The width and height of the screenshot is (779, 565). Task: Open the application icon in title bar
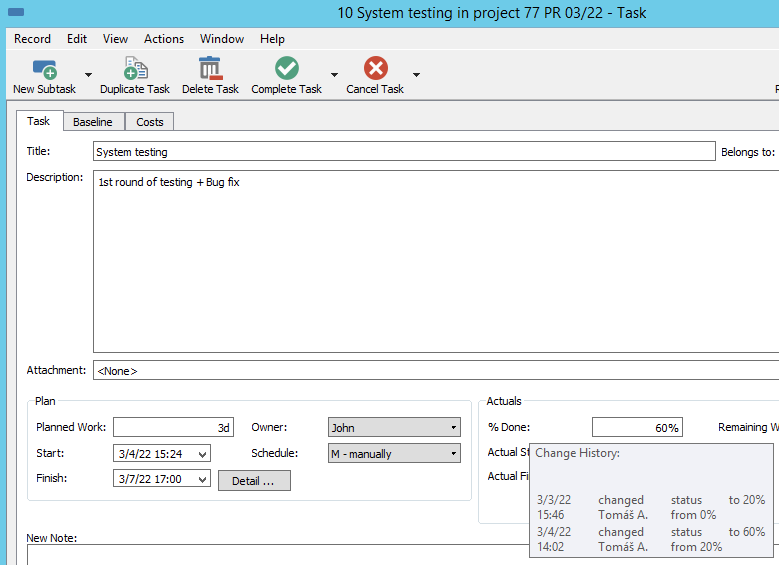point(14,14)
